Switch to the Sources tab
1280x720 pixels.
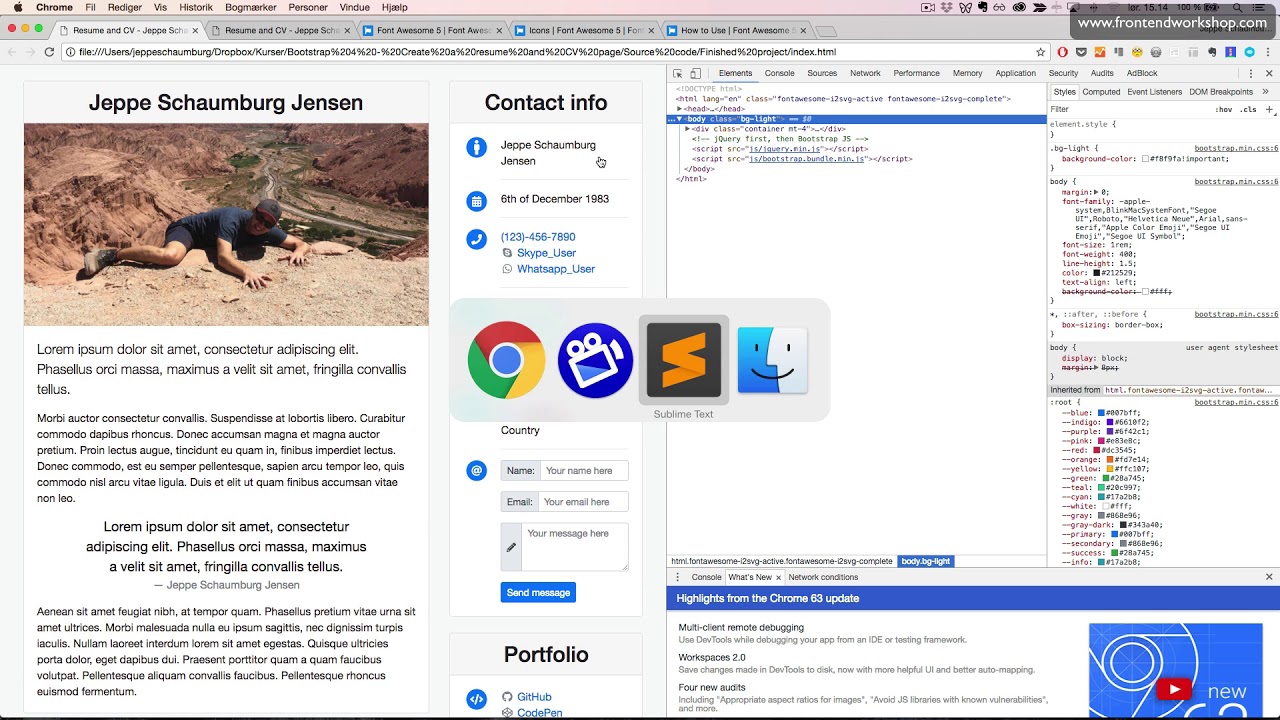click(822, 73)
